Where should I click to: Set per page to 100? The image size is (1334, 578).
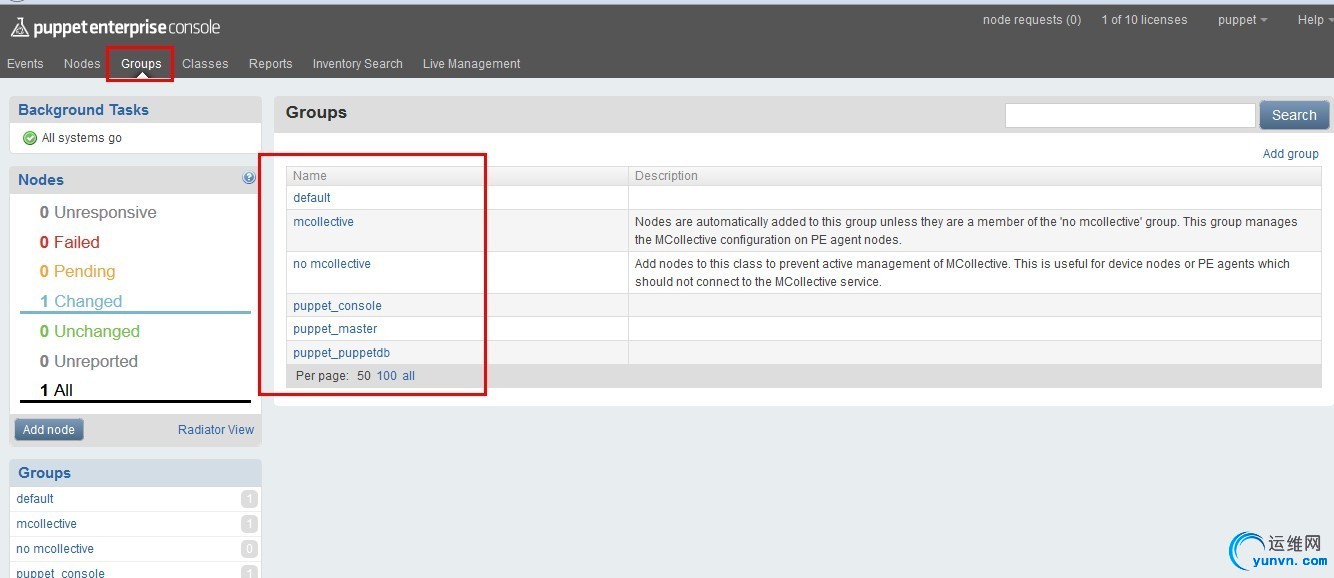pos(387,376)
